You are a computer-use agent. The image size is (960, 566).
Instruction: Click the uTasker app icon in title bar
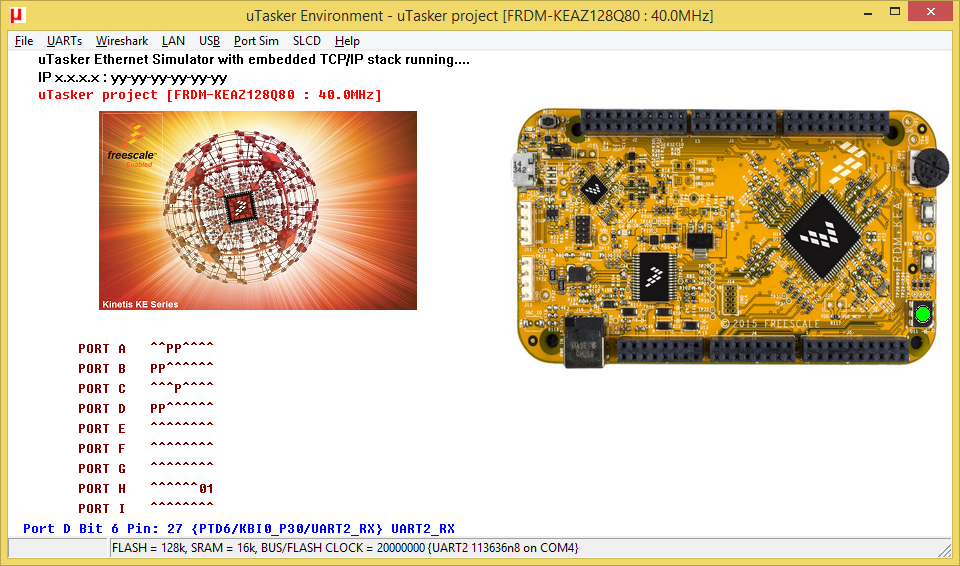coord(17,16)
